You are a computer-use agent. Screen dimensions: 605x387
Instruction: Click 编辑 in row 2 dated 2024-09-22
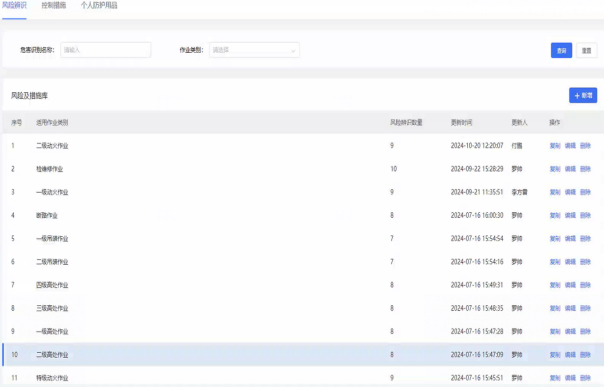570,169
